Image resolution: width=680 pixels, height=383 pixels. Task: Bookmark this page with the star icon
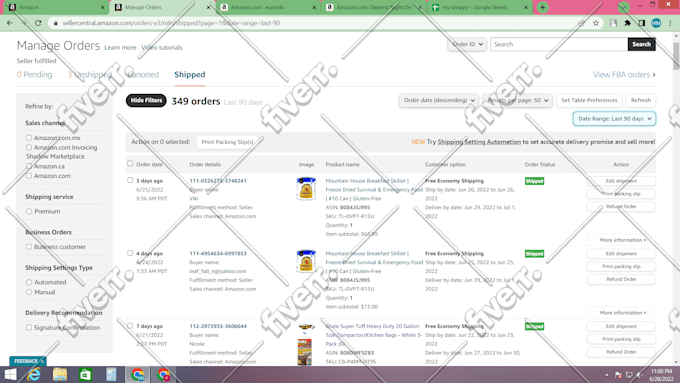pos(596,23)
